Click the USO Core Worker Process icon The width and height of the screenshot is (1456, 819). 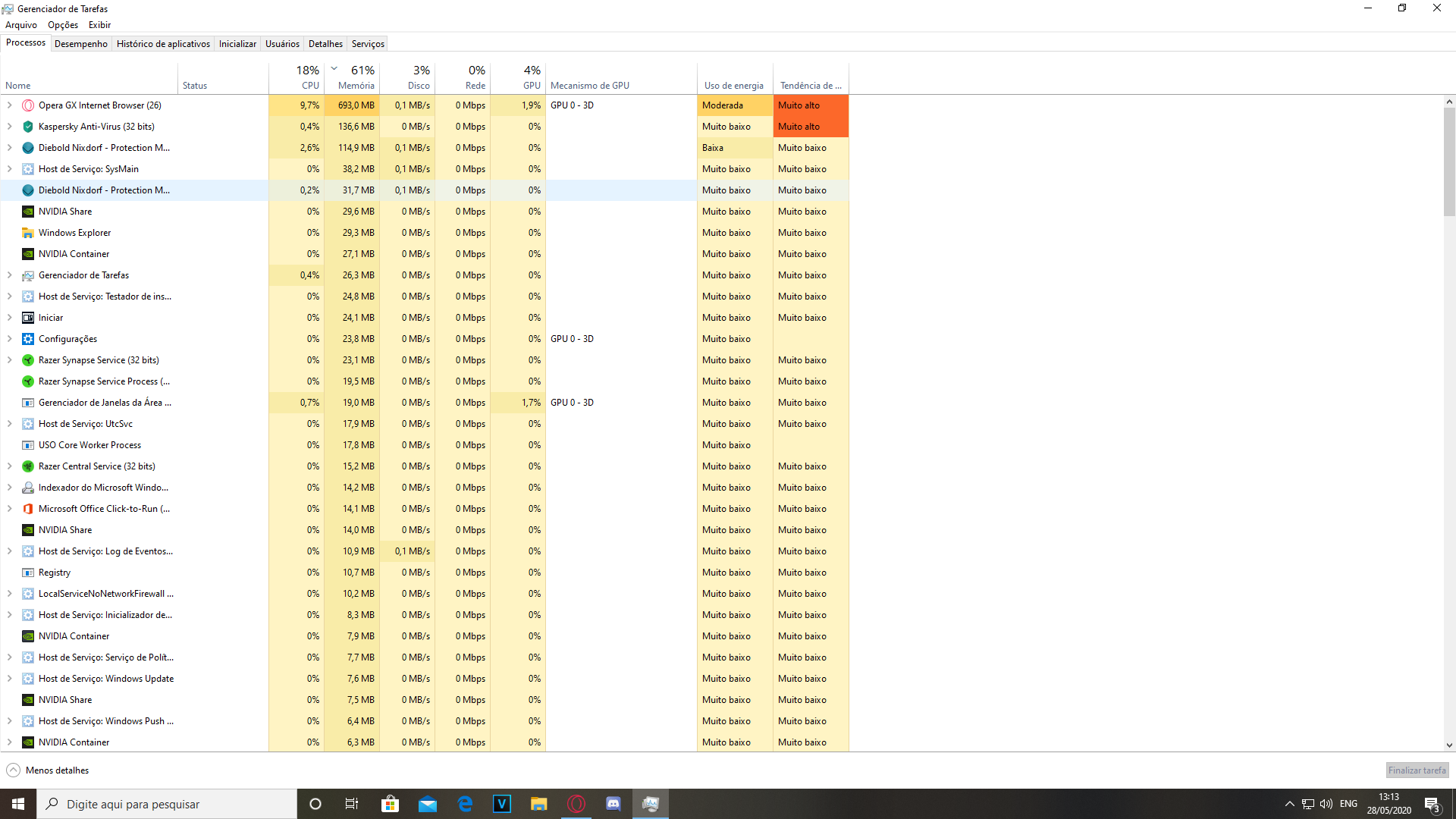(x=28, y=445)
